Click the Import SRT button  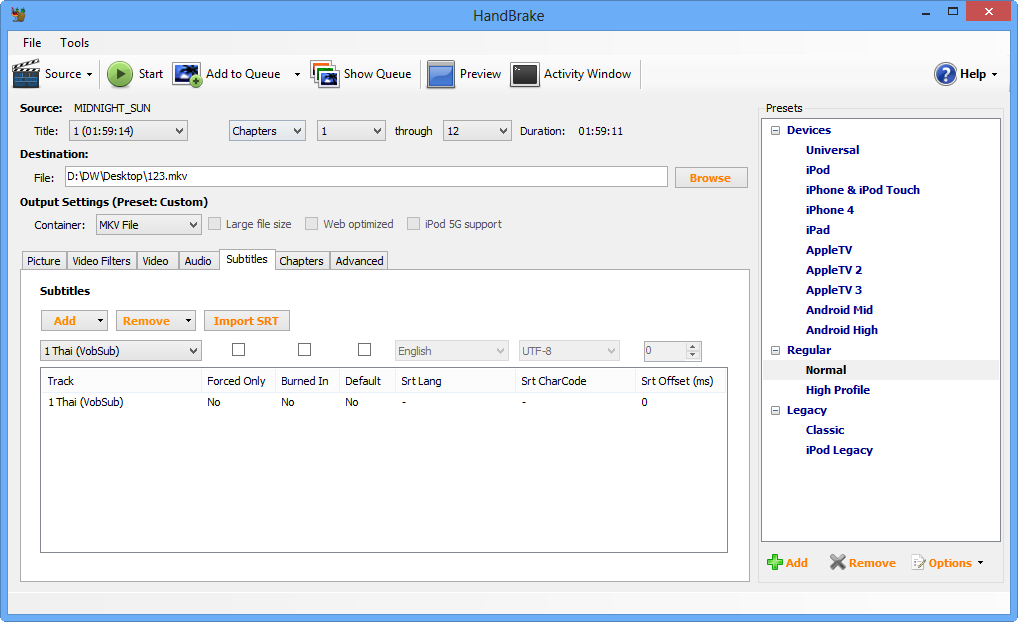click(246, 321)
